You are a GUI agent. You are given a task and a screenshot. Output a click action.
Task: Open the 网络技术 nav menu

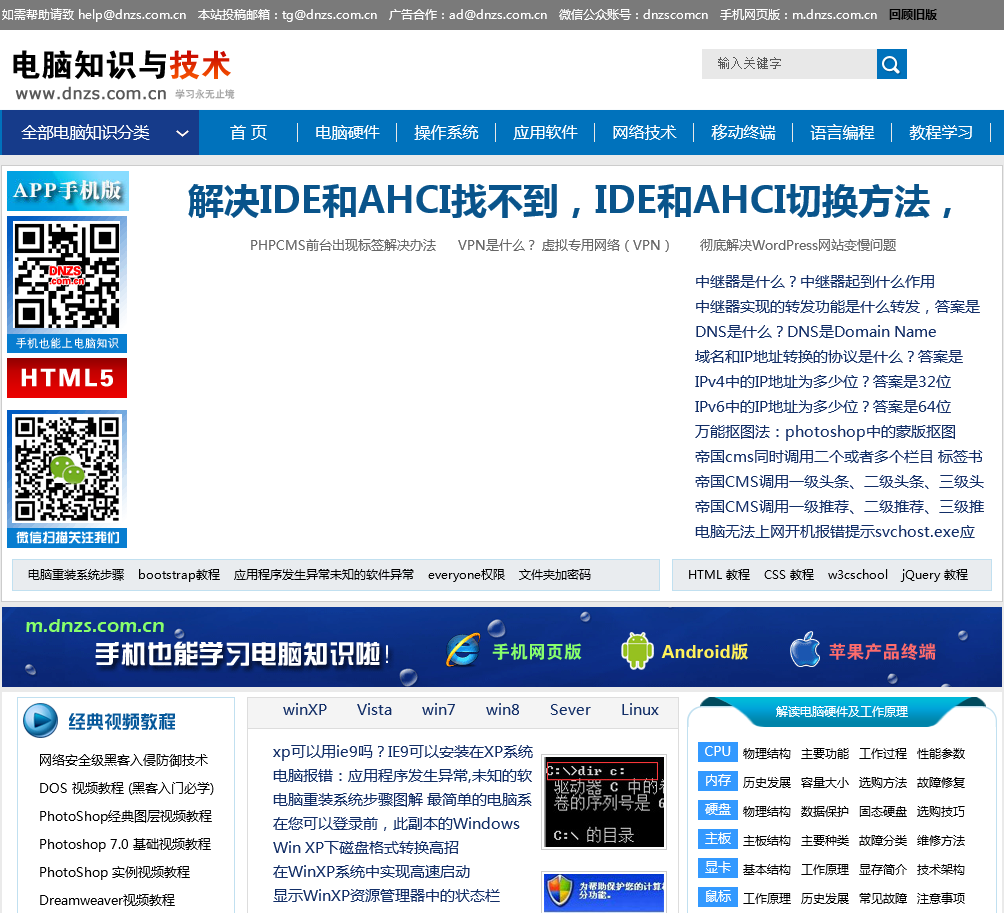(x=644, y=133)
